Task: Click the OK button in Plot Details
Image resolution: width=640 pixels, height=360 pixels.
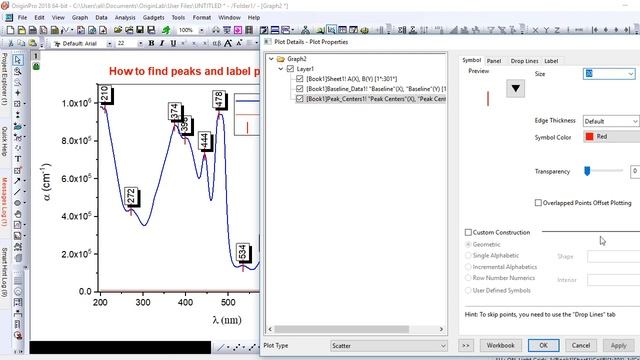Action: point(543,345)
